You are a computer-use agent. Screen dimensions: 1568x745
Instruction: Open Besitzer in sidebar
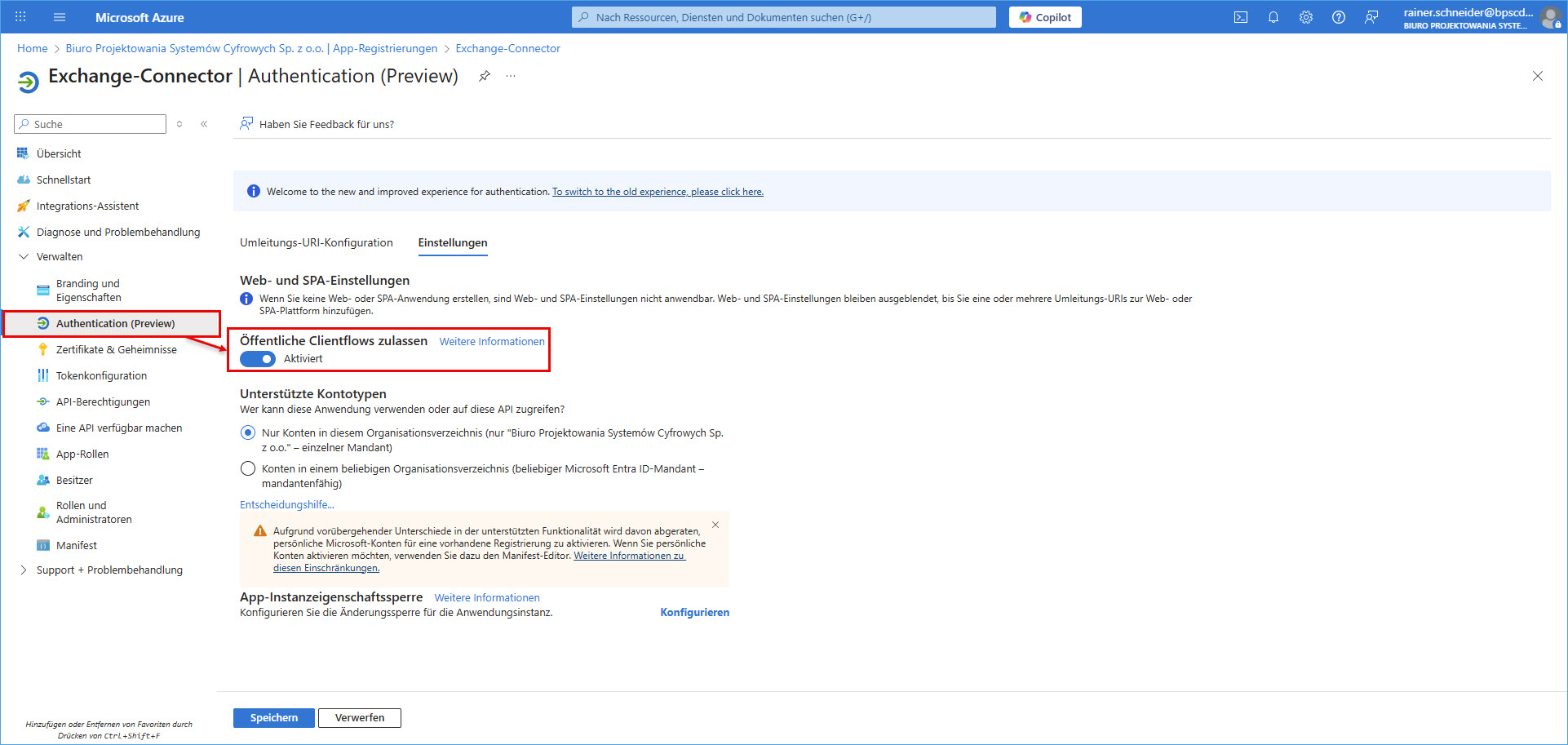tap(74, 480)
